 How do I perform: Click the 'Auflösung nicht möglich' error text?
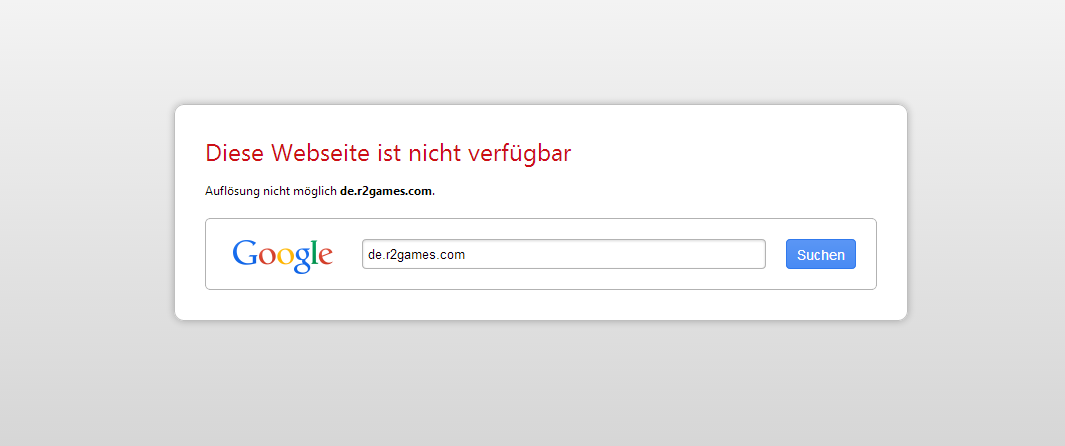point(270,191)
